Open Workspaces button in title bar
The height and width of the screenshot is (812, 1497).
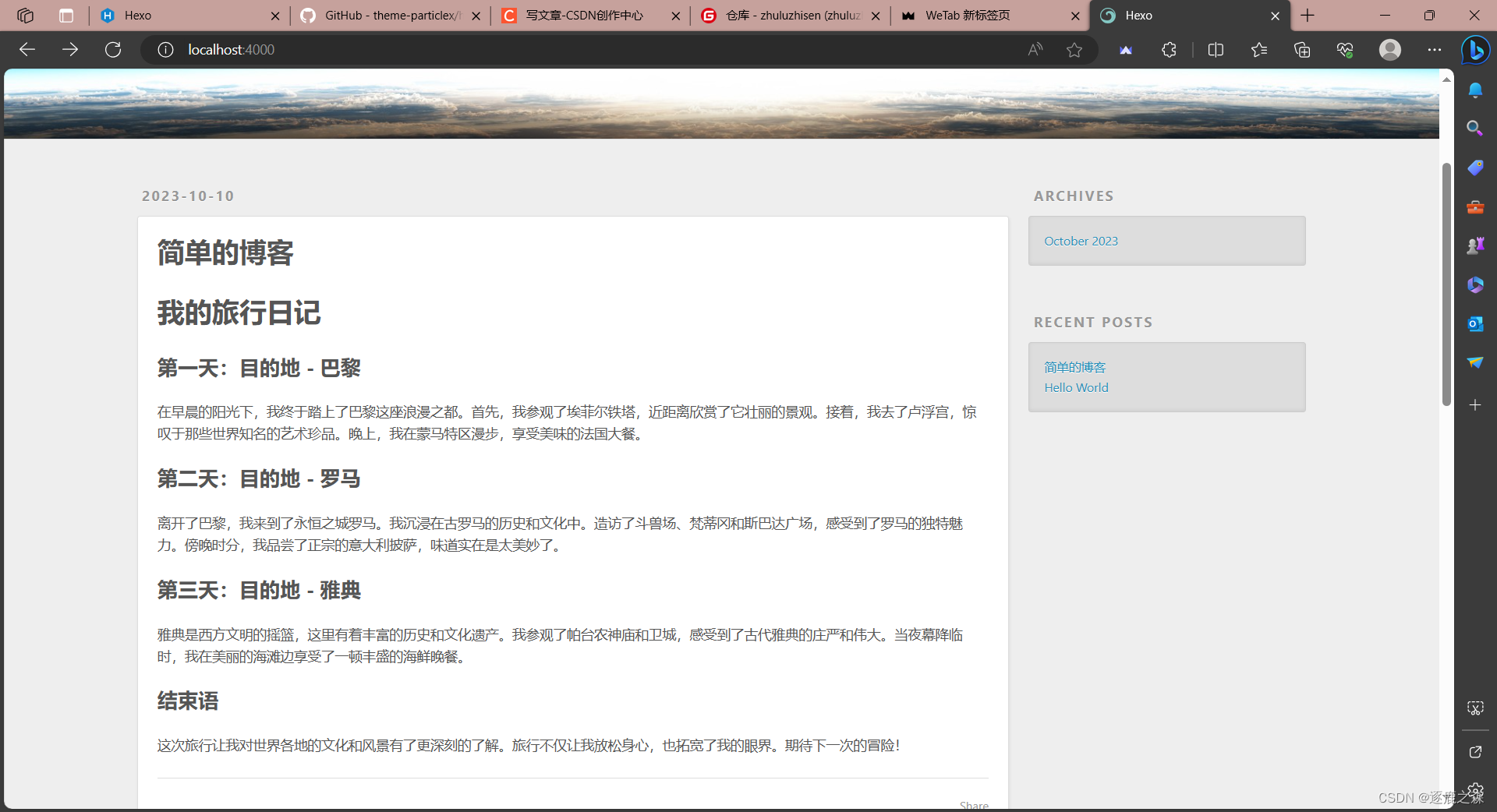pos(25,16)
